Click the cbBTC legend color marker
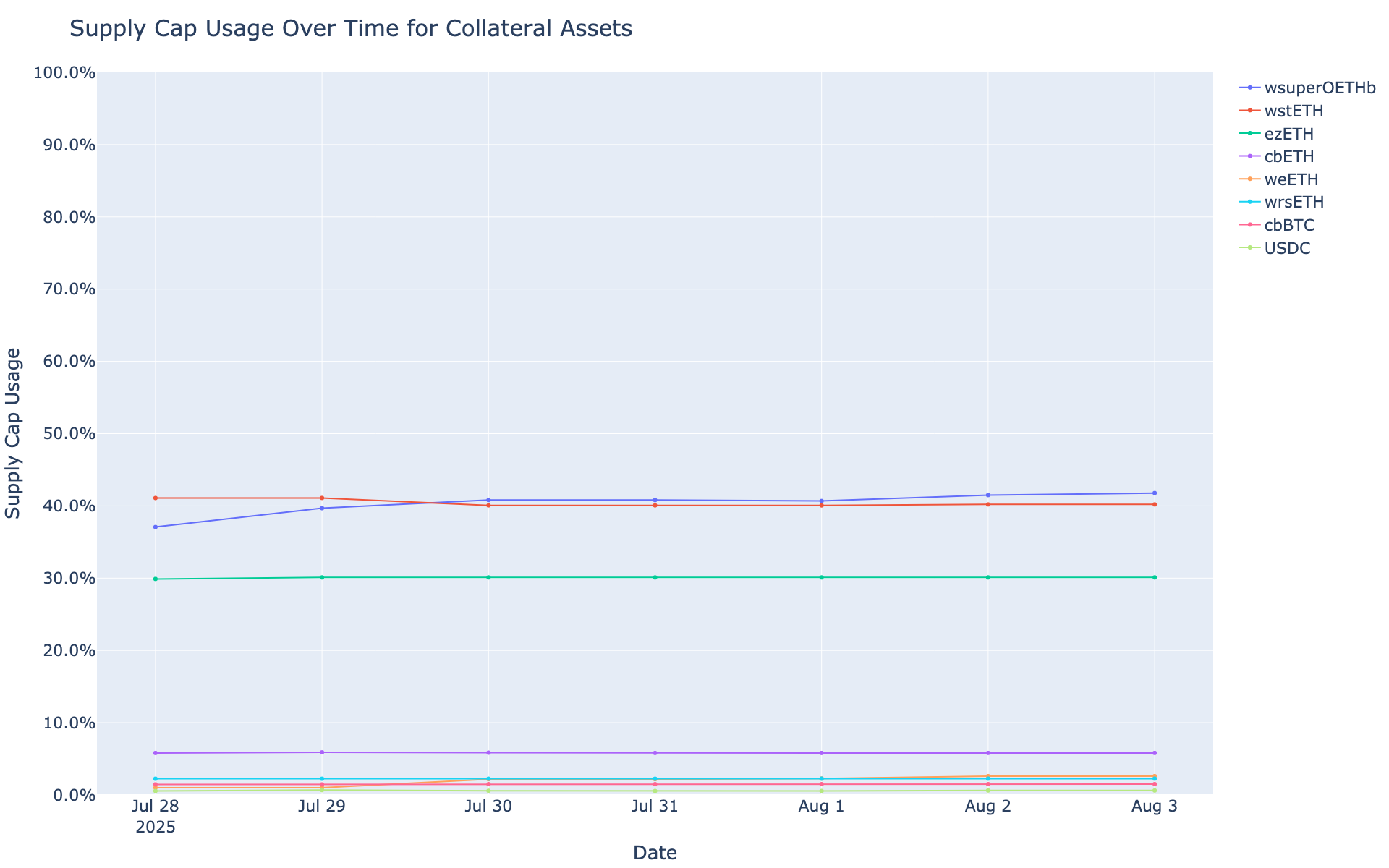The image size is (1389, 868). [x=1249, y=225]
